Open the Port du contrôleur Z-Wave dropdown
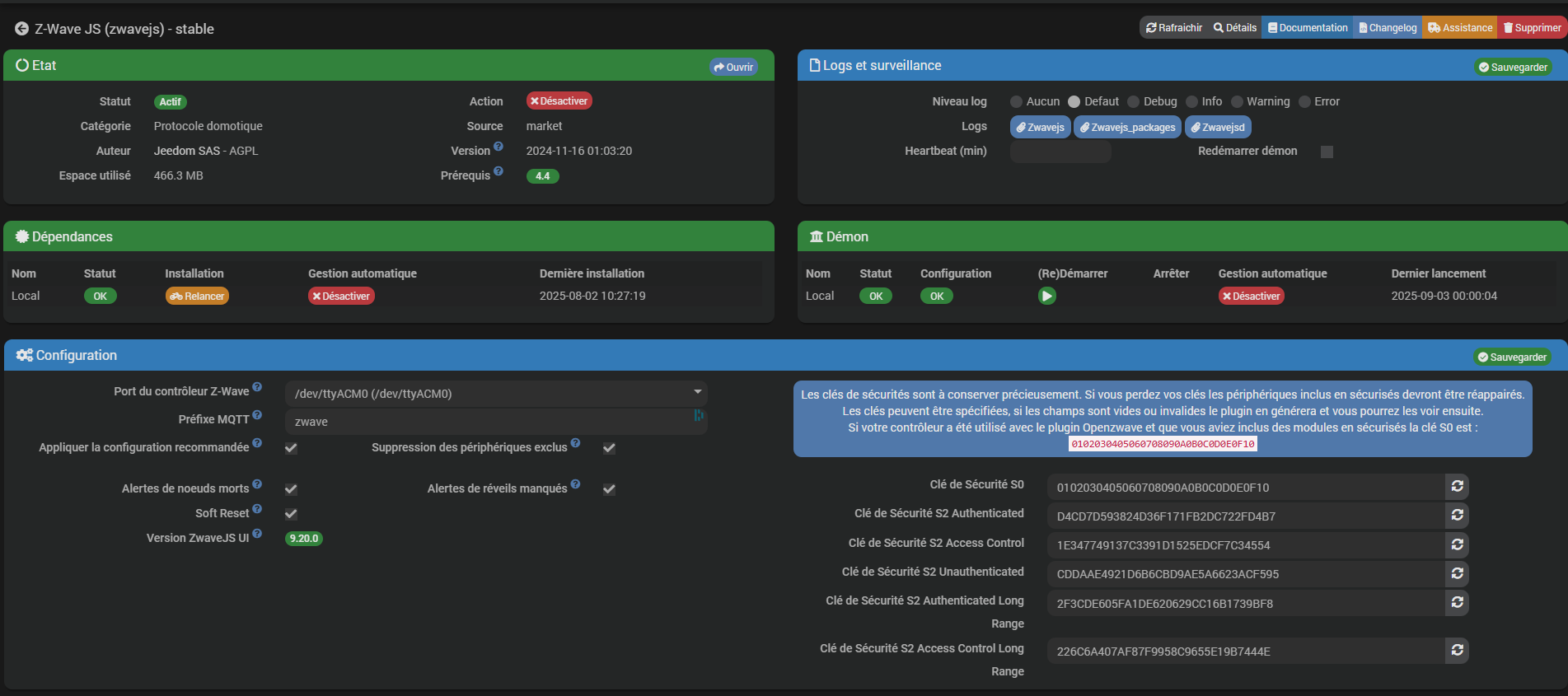1568x696 pixels. (496, 394)
